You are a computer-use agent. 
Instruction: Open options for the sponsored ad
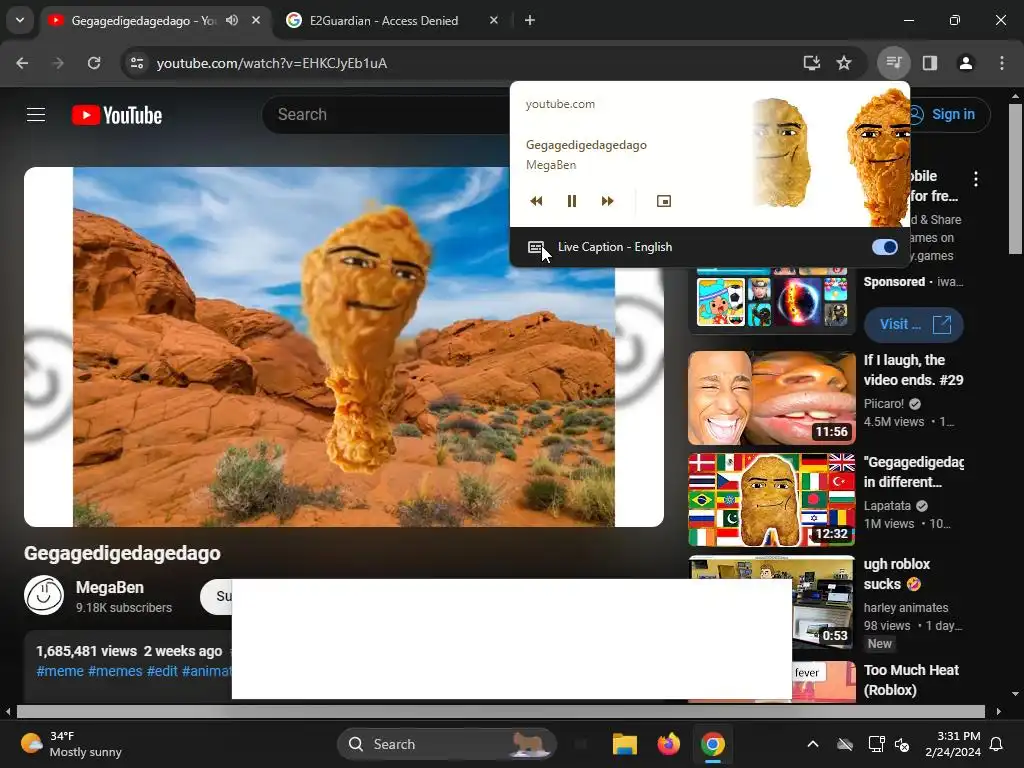(x=976, y=179)
